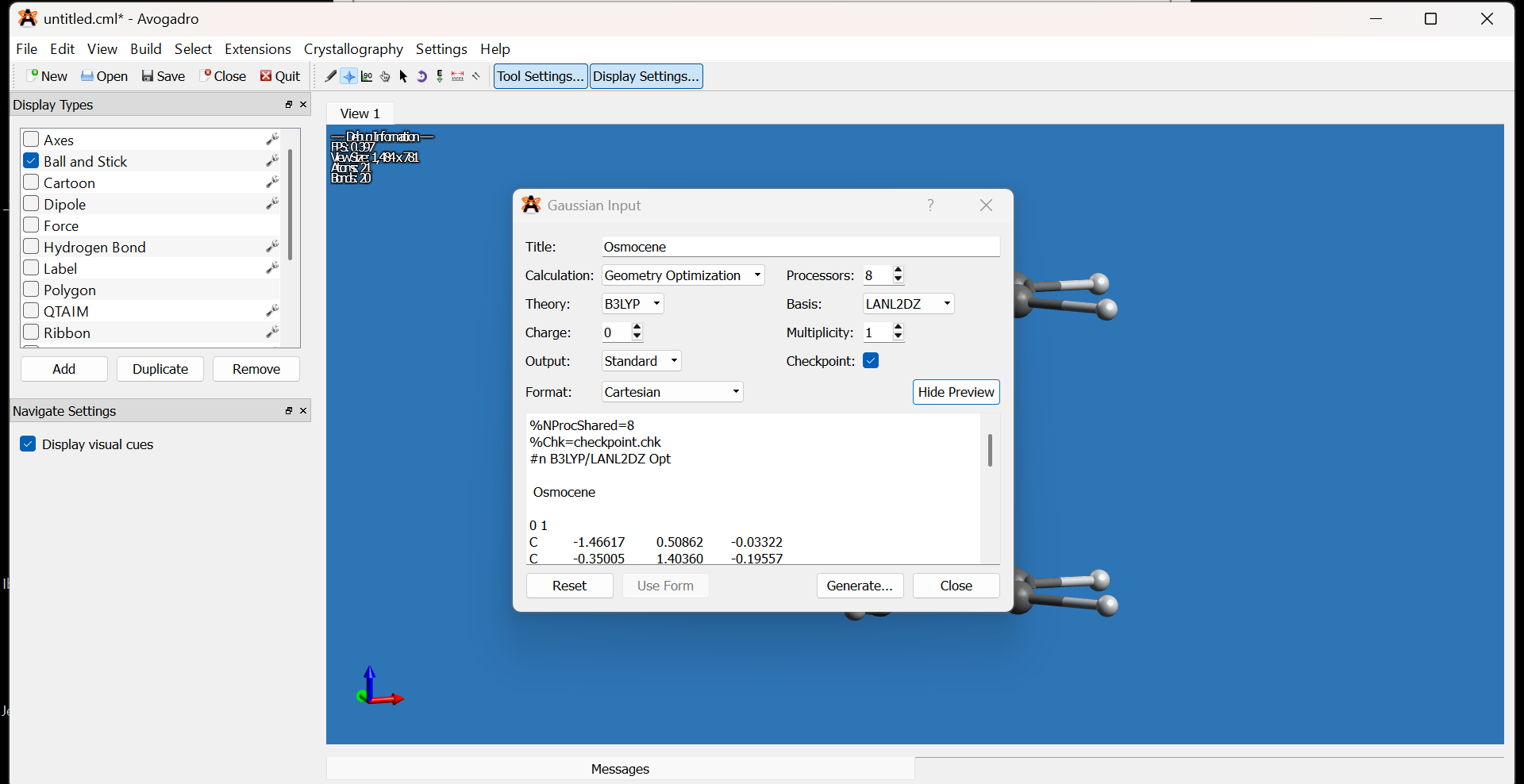Viewport: 1524px width, 784px height.
Task: Enable the Label display type
Action: [31, 268]
